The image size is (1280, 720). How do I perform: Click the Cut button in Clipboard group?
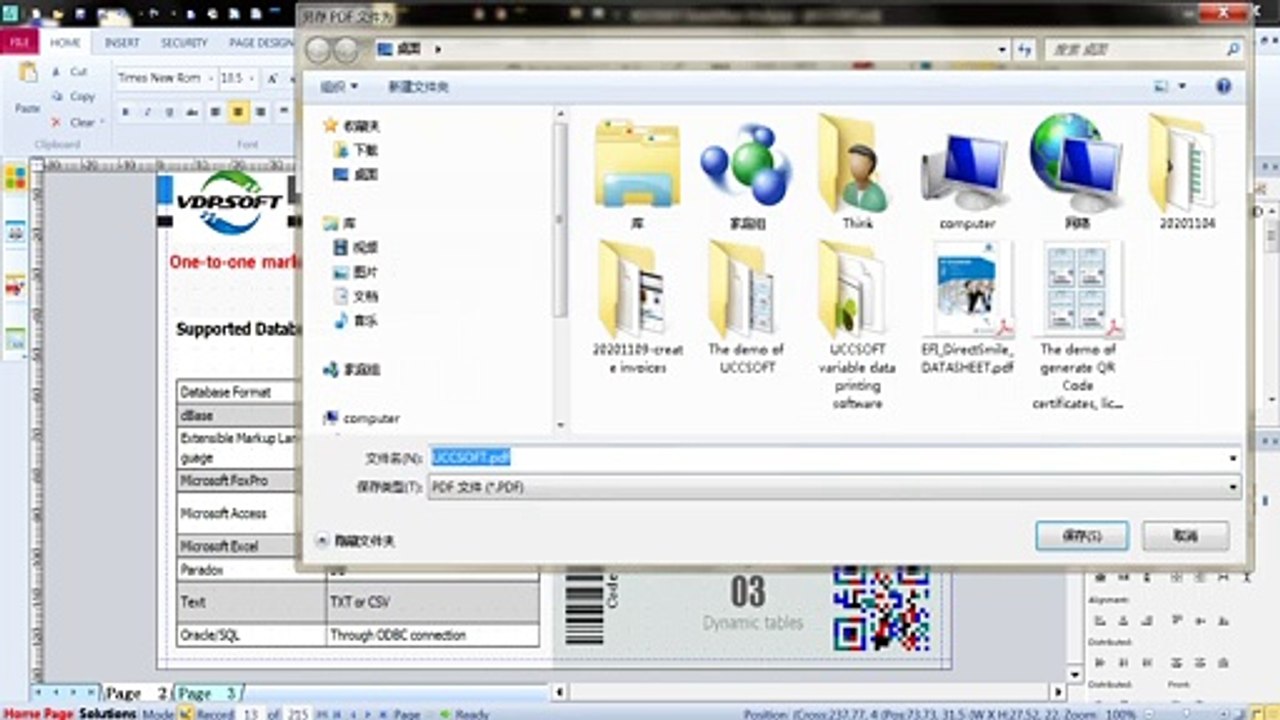pos(70,72)
